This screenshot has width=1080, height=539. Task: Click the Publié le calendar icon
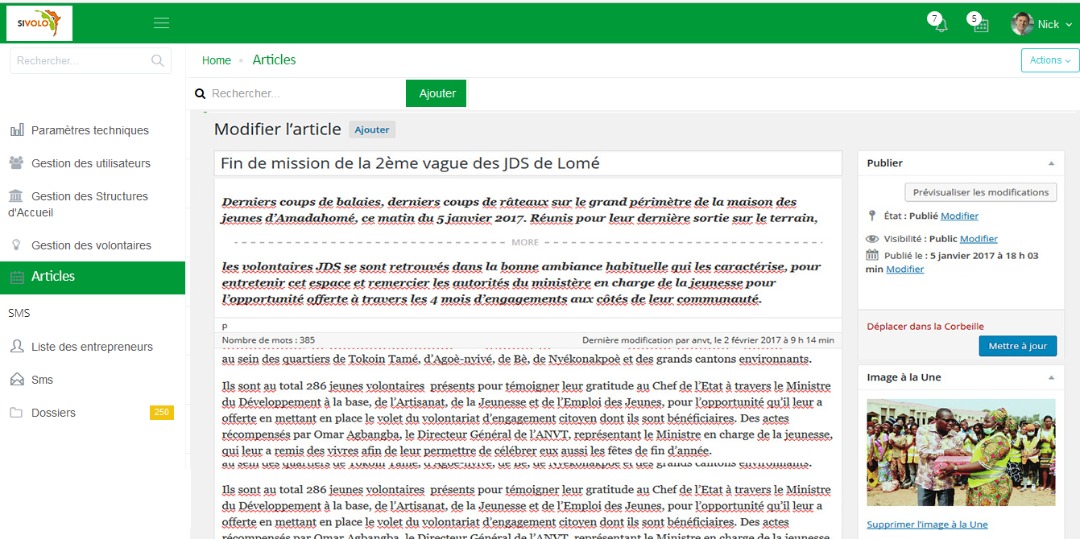872,255
